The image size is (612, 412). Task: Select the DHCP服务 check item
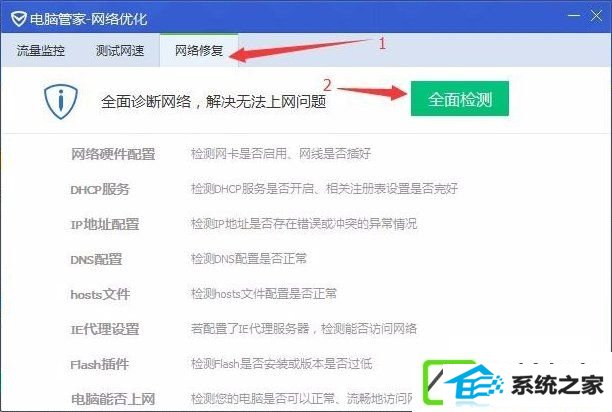coord(100,189)
